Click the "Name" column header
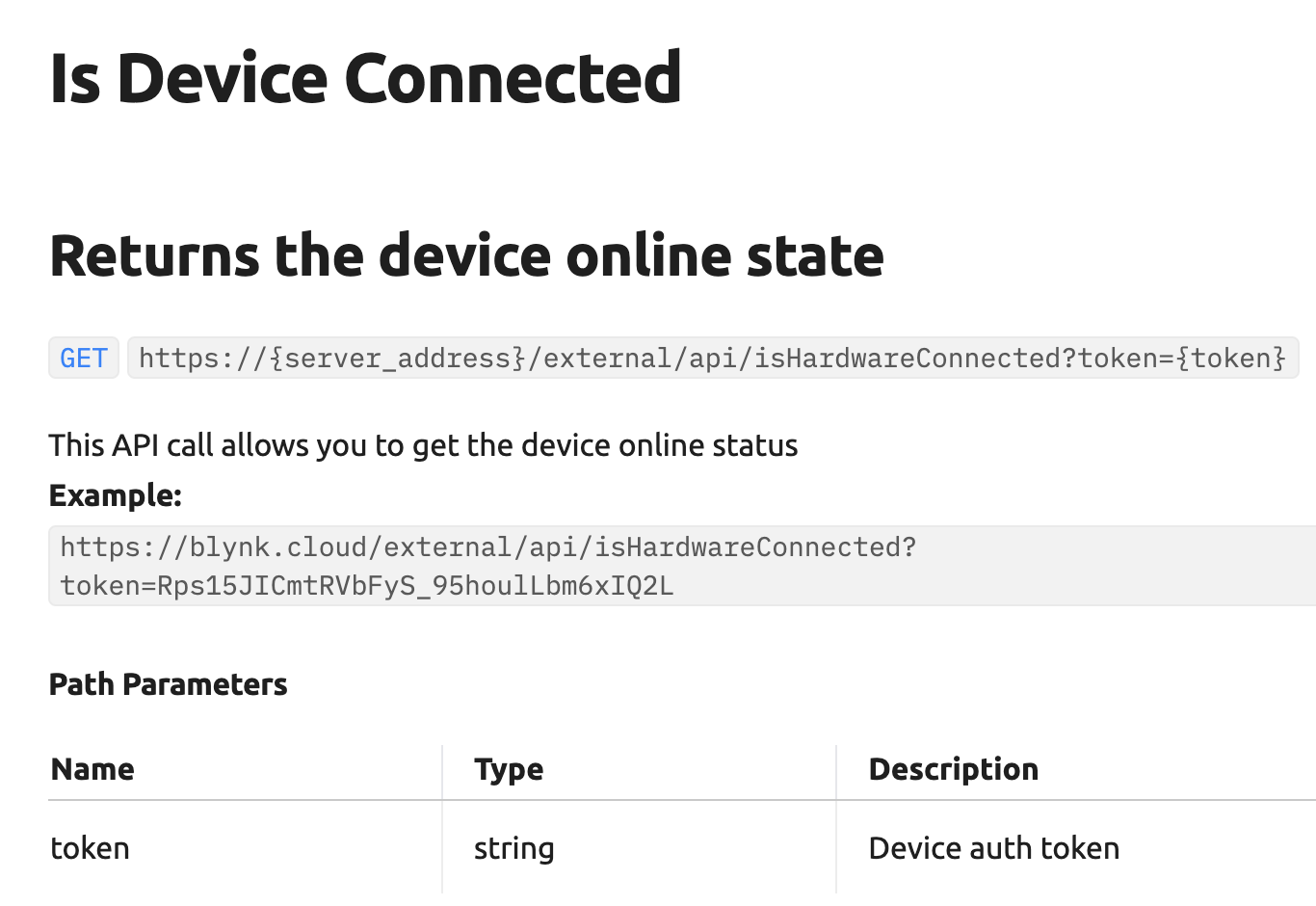 [x=92, y=769]
